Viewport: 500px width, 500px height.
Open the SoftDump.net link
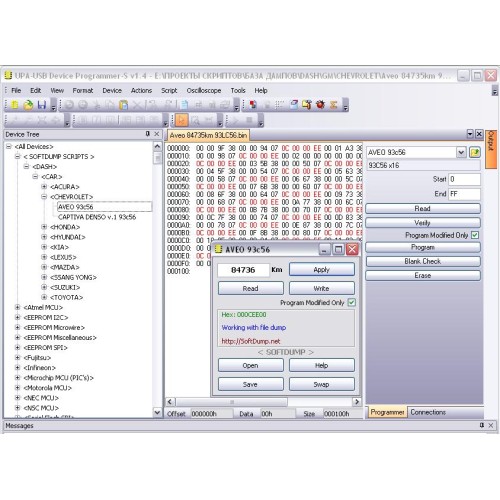point(251,341)
